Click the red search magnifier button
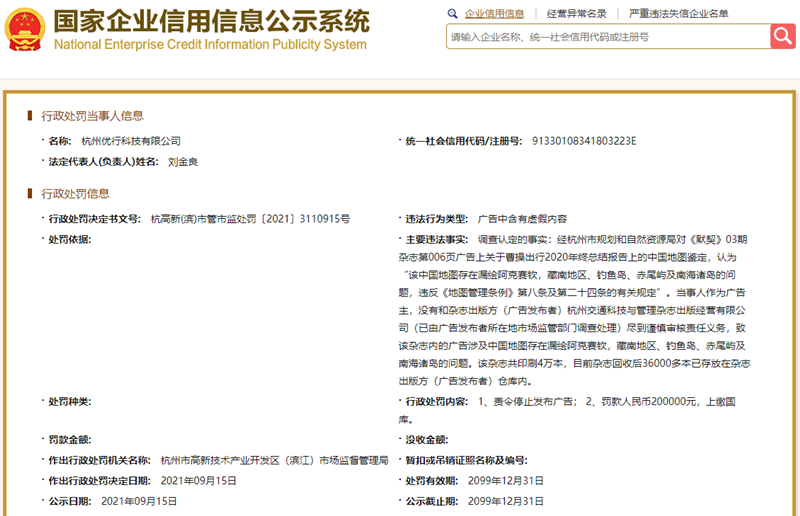Screen dimensions: 800x516 (783, 36)
